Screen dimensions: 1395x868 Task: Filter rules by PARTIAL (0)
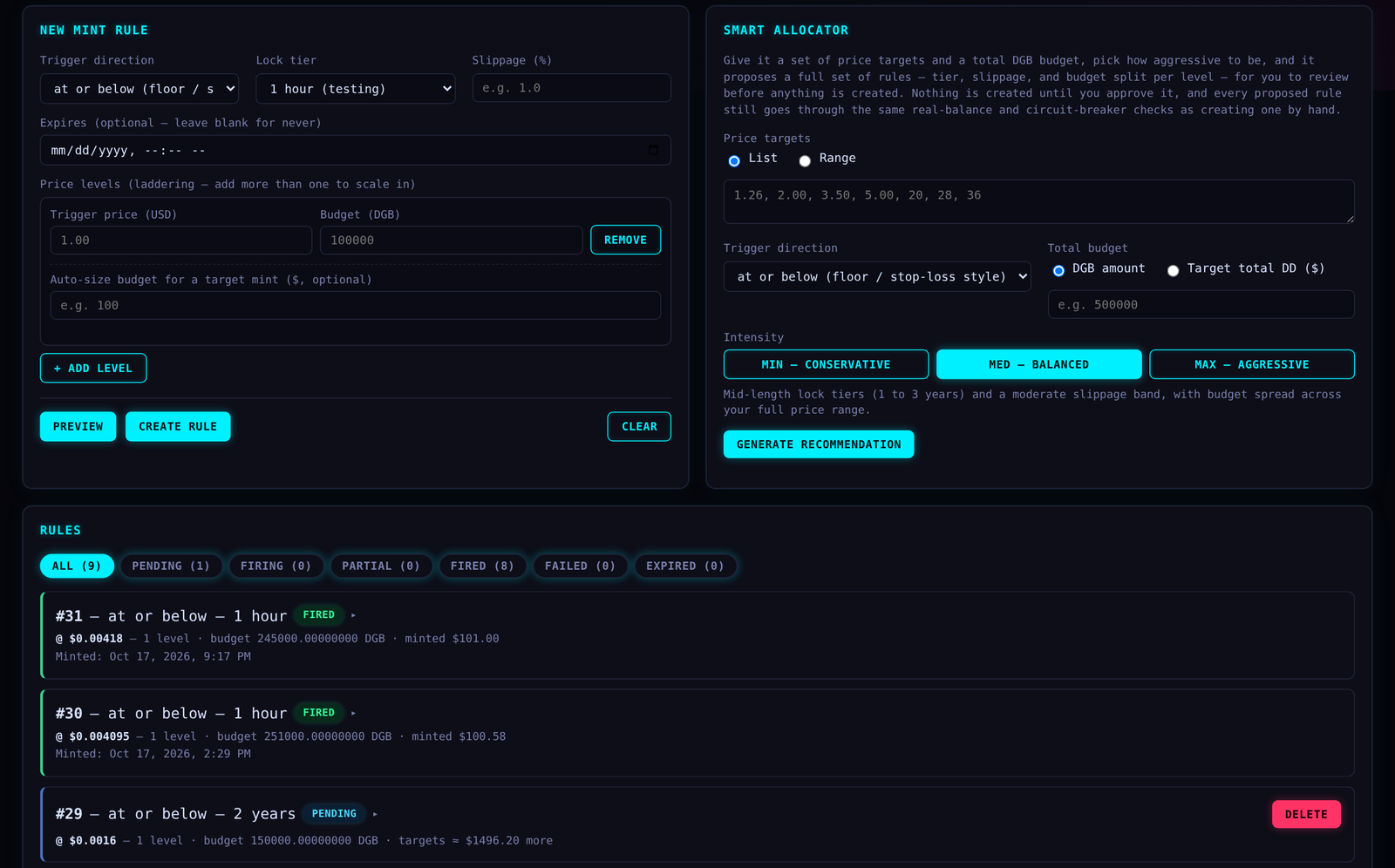coord(381,566)
